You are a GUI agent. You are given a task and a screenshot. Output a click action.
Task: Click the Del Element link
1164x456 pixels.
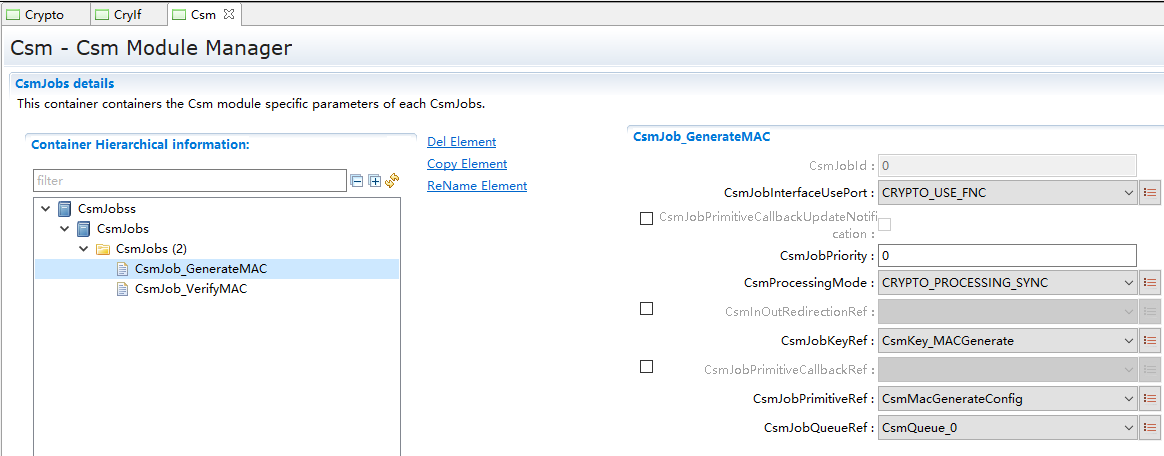coord(461,142)
